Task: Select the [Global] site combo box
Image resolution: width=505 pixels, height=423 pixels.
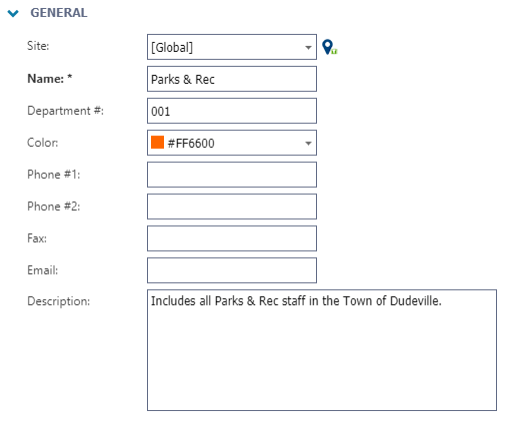Action: 232,47
